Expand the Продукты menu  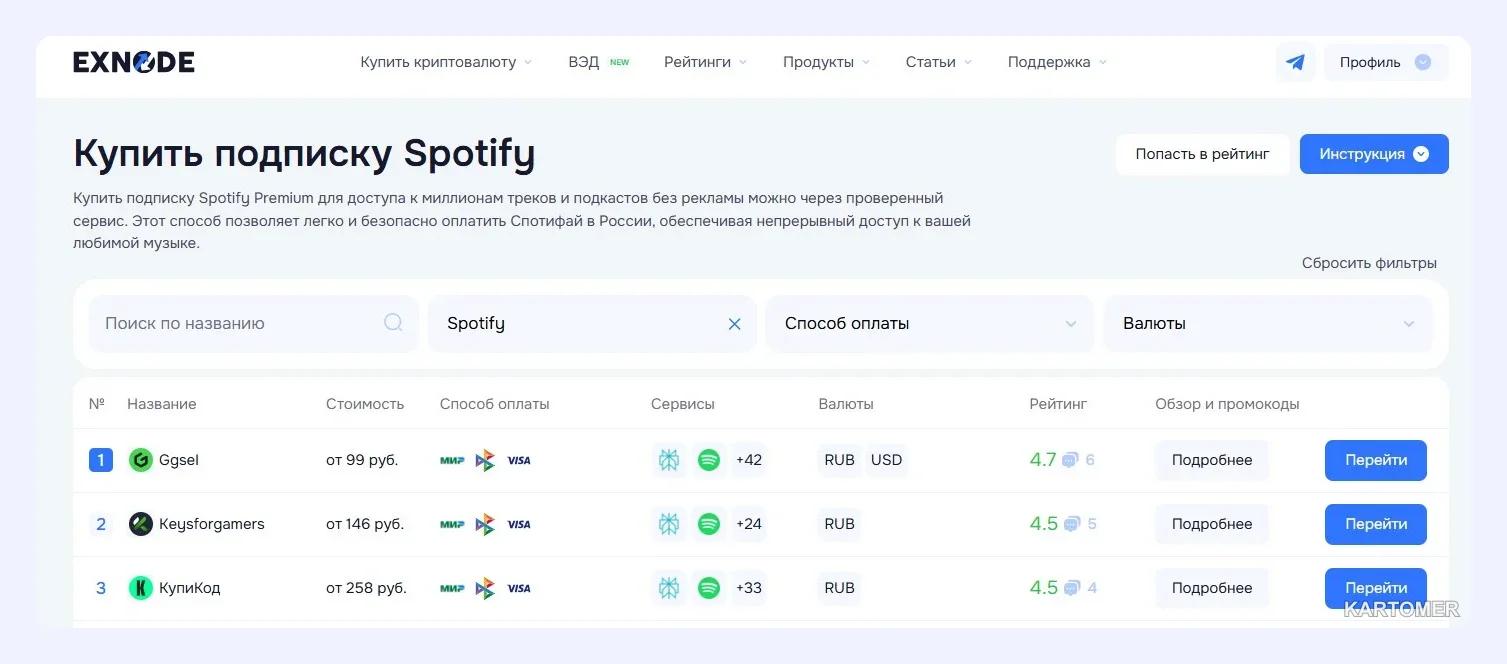tap(827, 62)
